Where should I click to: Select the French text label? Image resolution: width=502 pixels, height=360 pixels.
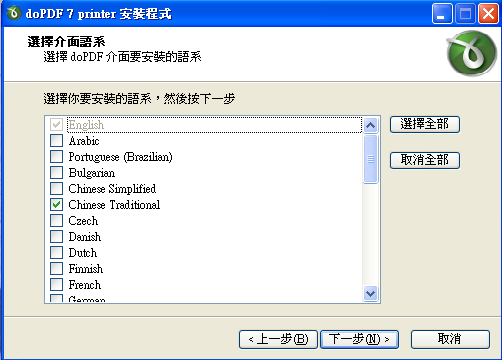click(85, 285)
